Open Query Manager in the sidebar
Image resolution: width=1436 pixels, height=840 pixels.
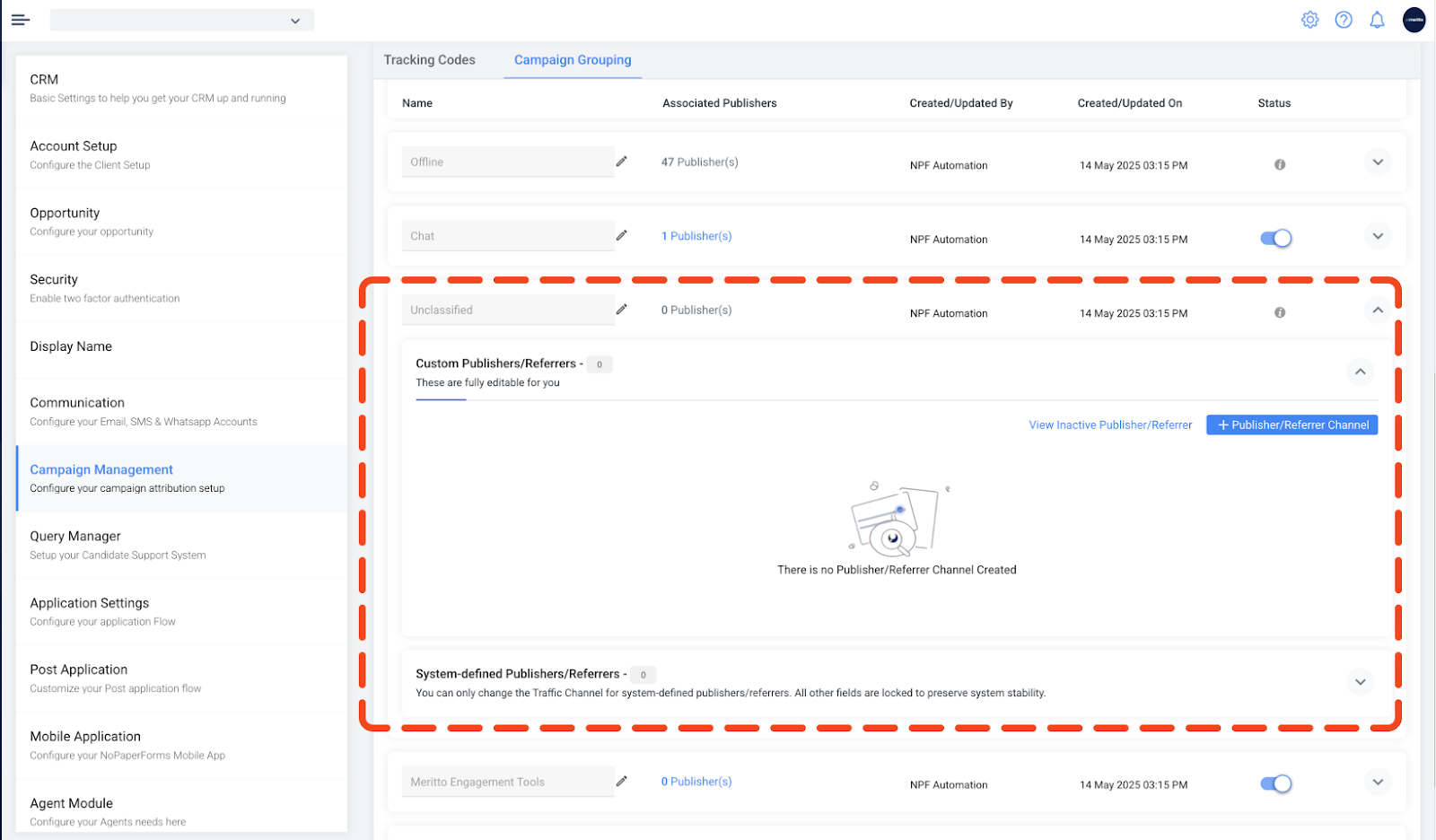click(x=75, y=537)
